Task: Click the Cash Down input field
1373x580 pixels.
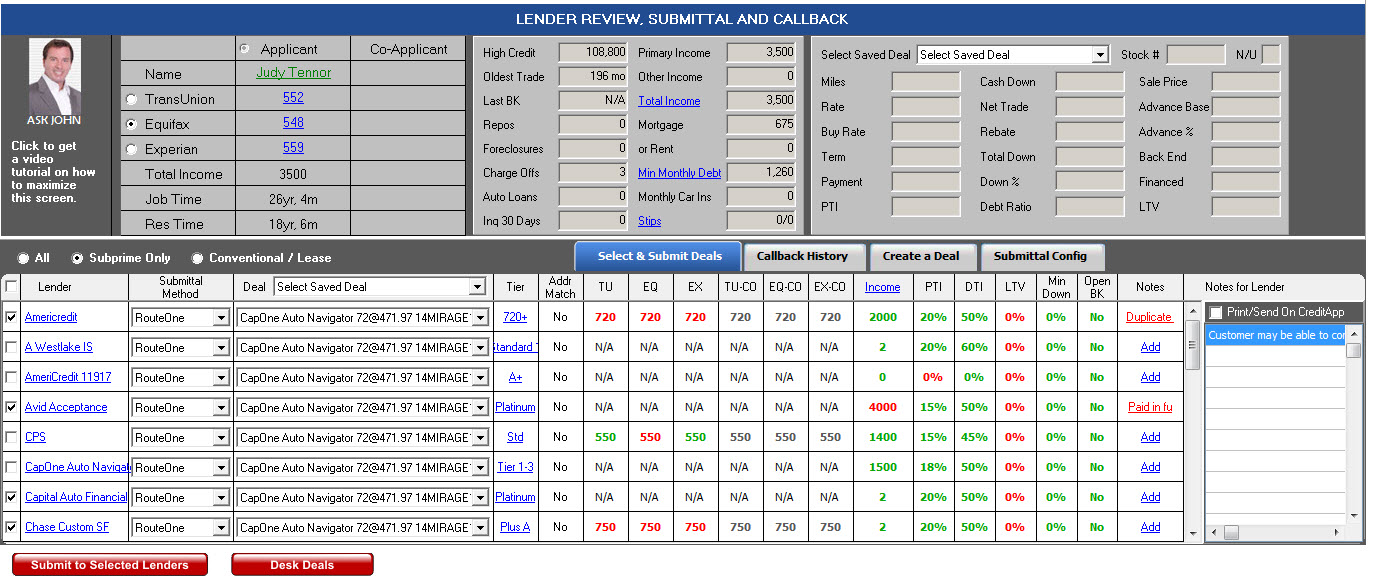Action: 1090,82
